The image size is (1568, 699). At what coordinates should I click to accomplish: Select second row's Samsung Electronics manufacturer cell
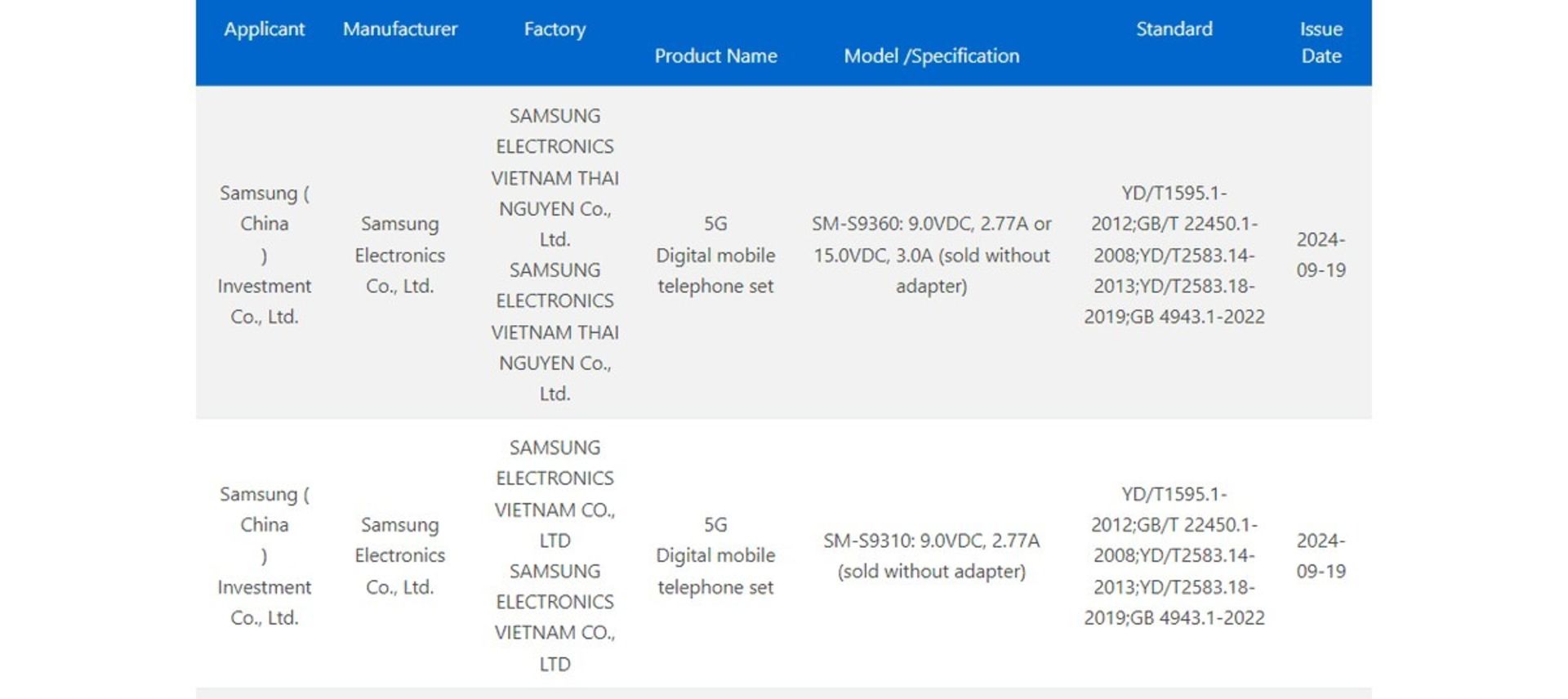click(399, 555)
